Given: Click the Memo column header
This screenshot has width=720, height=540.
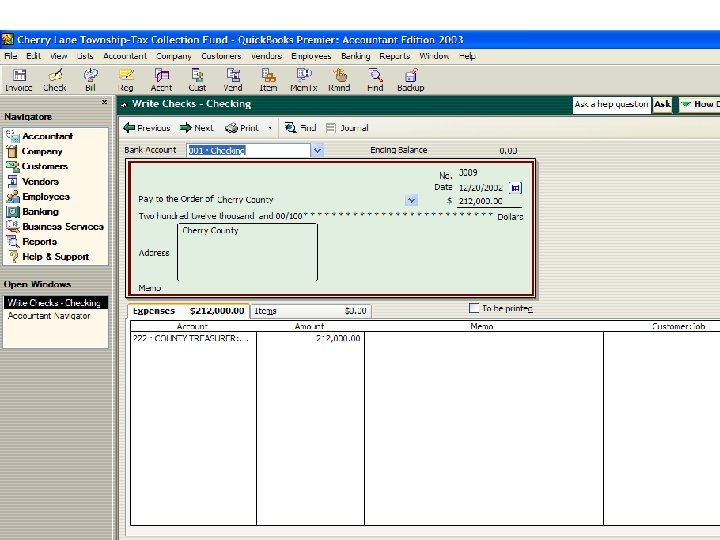Looking at the screenshot, I should pyautogui.click(x=482, y=326).
